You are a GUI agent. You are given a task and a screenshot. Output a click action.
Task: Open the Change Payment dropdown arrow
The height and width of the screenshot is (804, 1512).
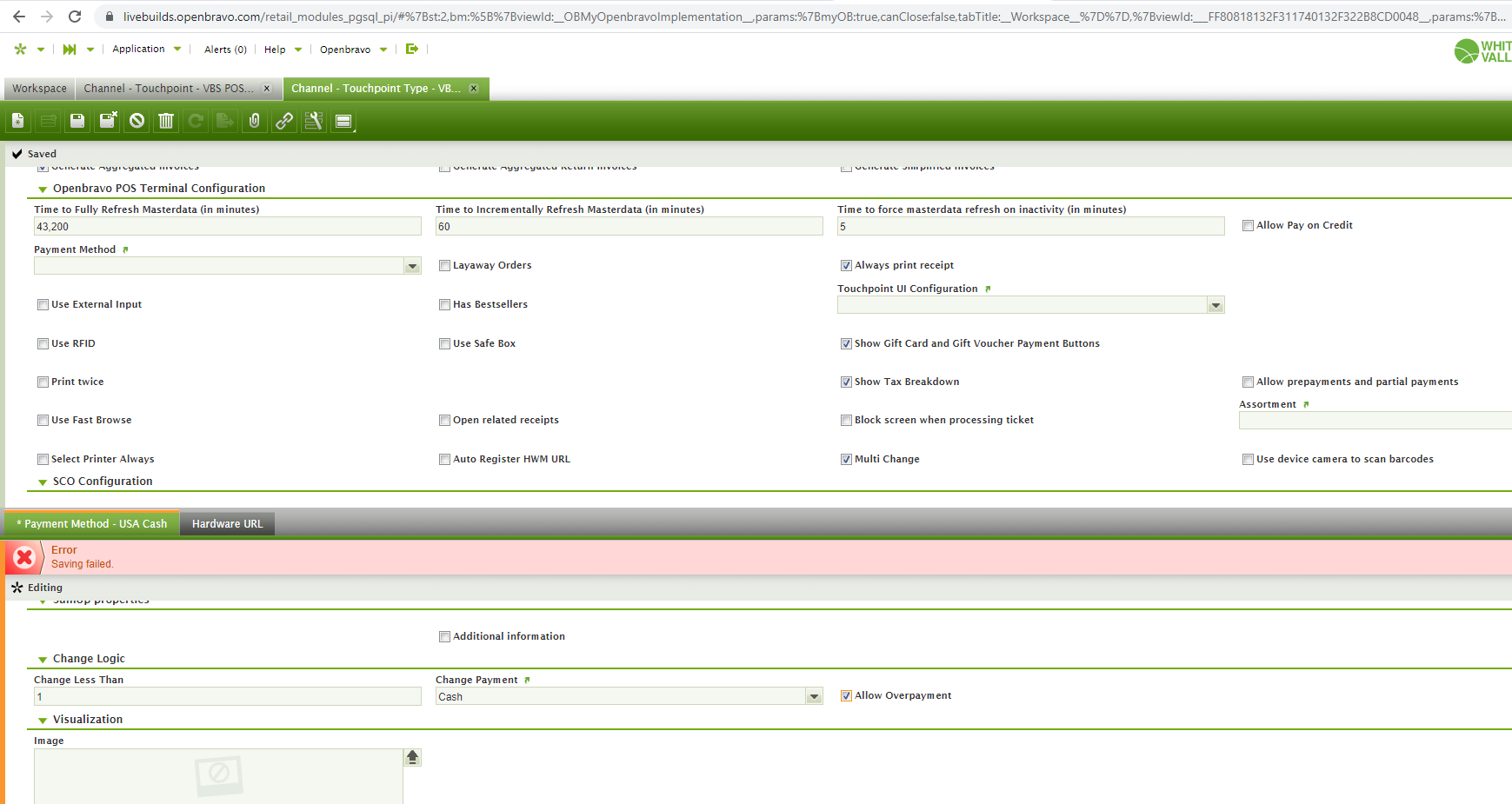coord(815,696)
